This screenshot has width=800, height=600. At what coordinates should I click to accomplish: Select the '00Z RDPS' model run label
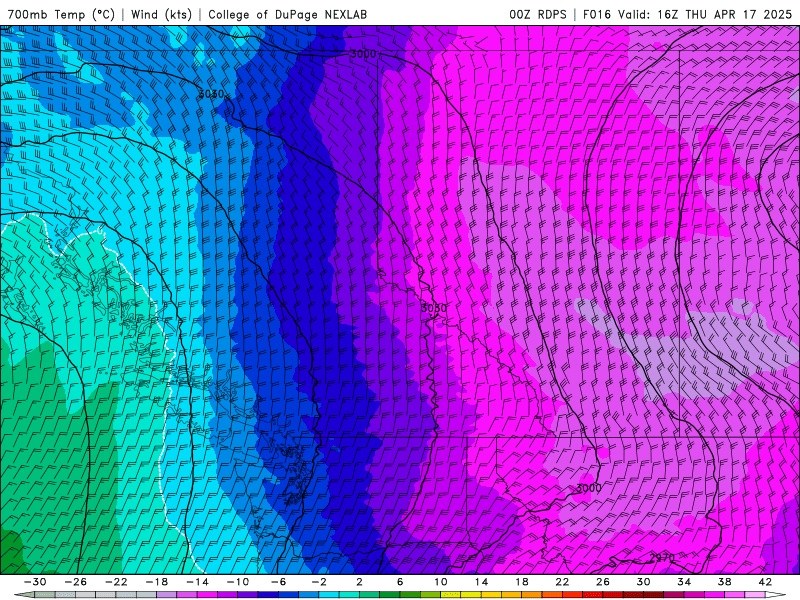(537, 14)
